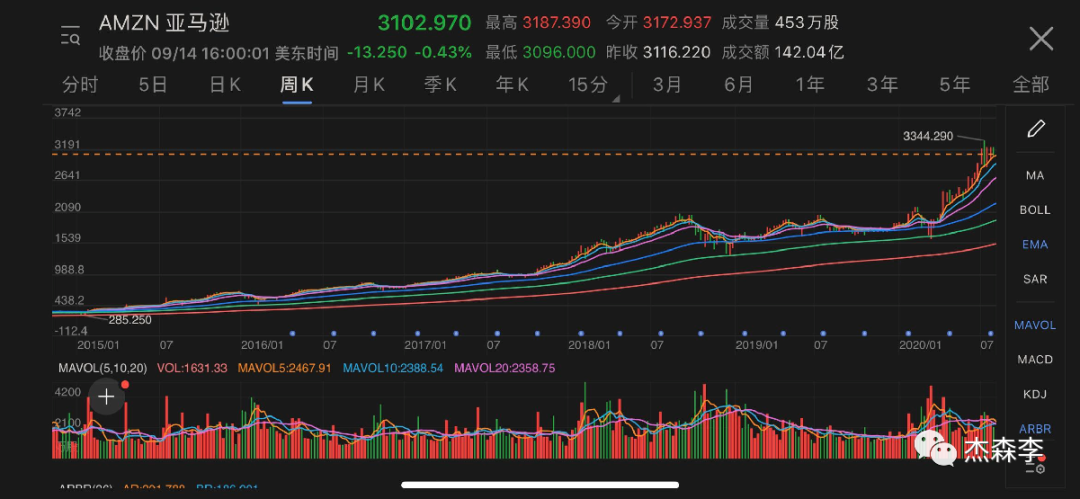Screen dimensions: 1080x499
Task: Toggle the MA overlay indicator
Action: point(1035,176)
